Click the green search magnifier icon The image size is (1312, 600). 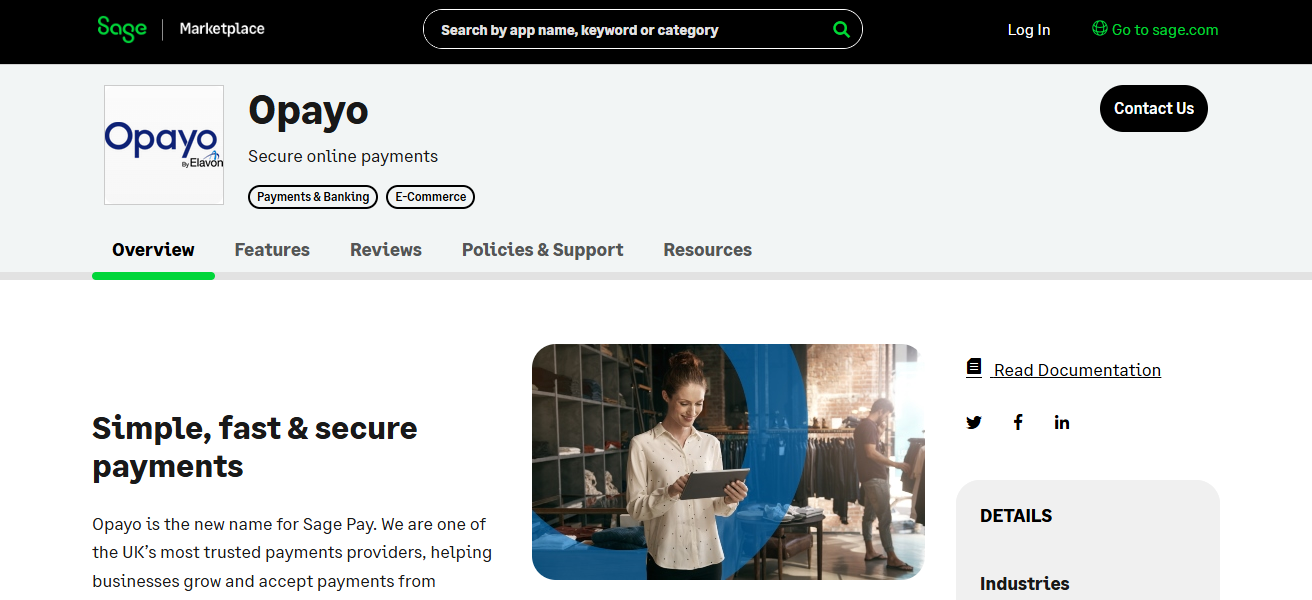[x=841, y=29]
